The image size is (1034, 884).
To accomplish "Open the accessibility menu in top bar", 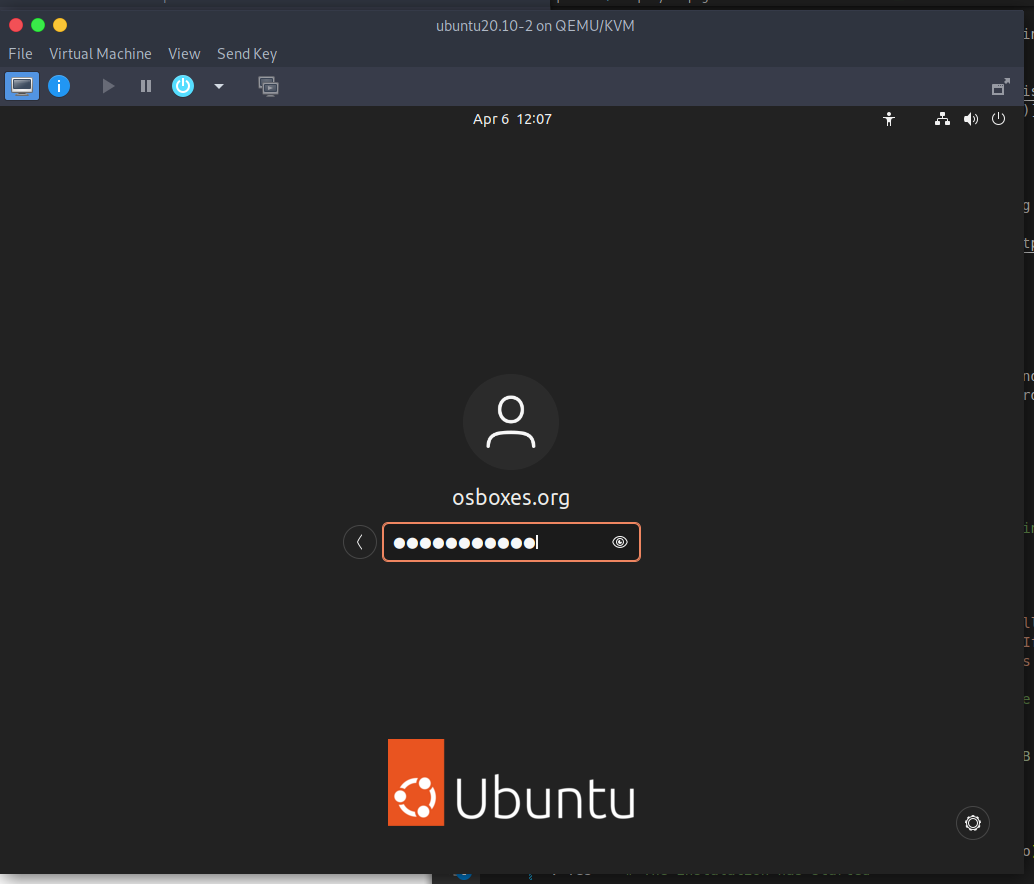I will (889, 119).
